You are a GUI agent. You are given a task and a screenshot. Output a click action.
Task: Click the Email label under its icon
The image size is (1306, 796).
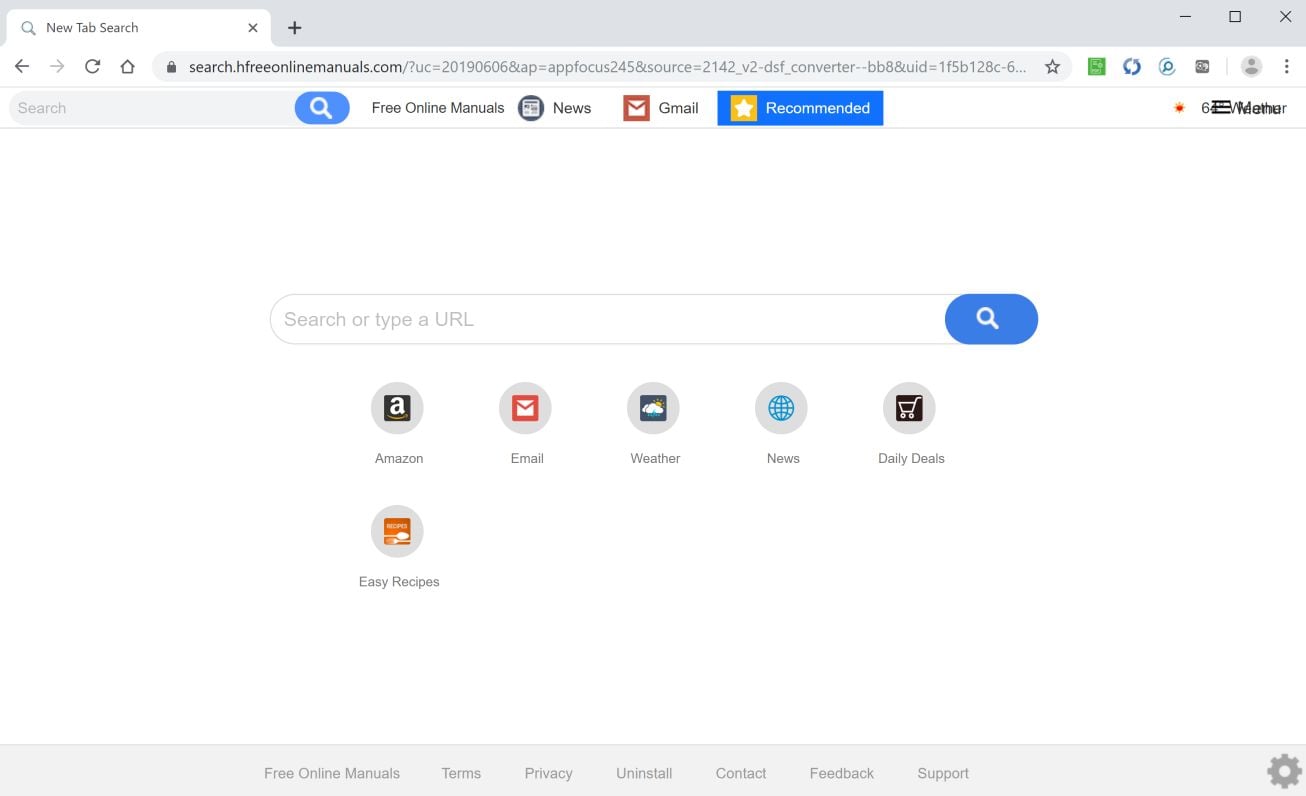(527, 458)
